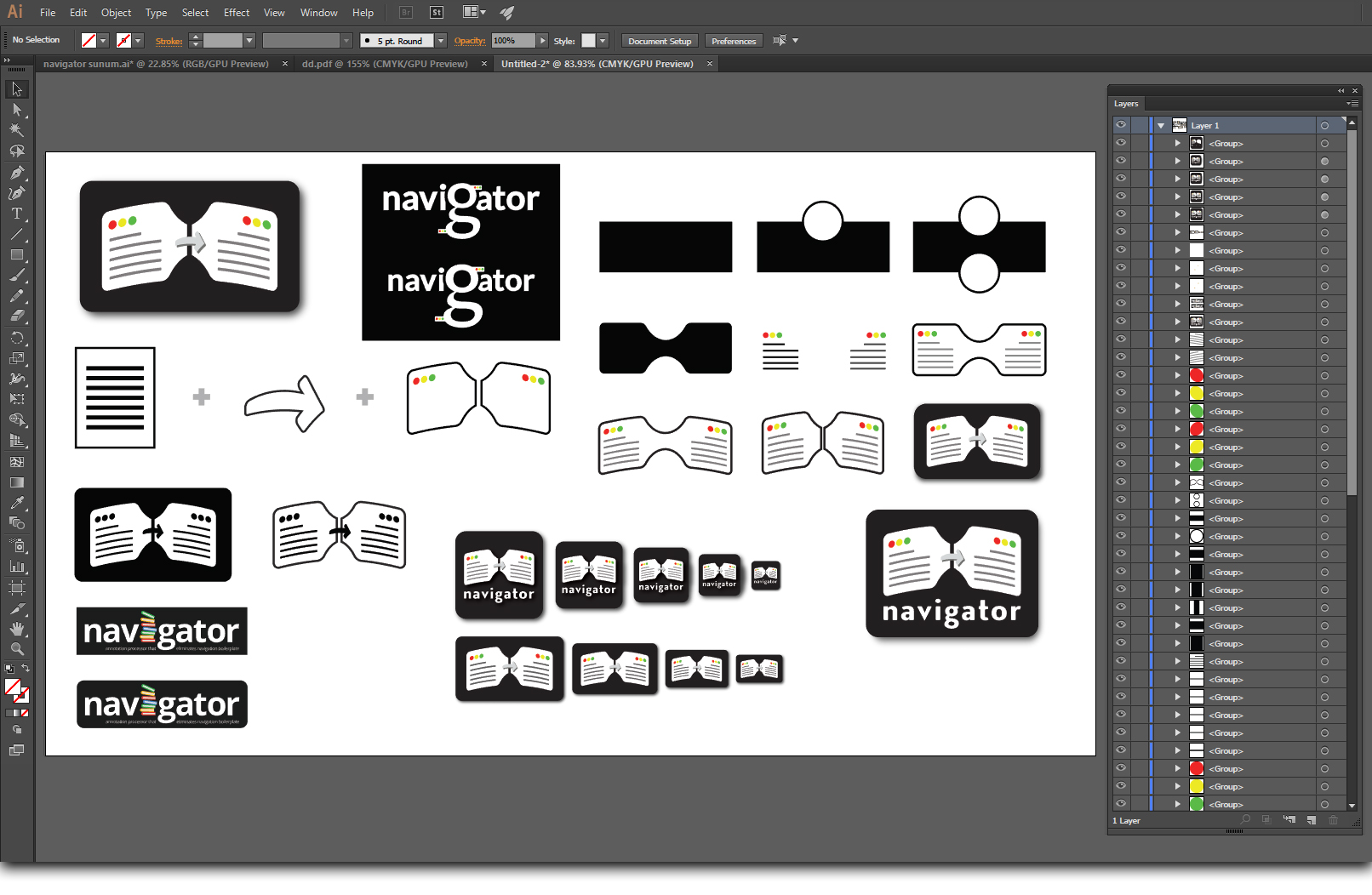Viewport: 1372px width, 895px height.
Task: Select the Symbol Sprayer tool
Action: click(17, 545)
